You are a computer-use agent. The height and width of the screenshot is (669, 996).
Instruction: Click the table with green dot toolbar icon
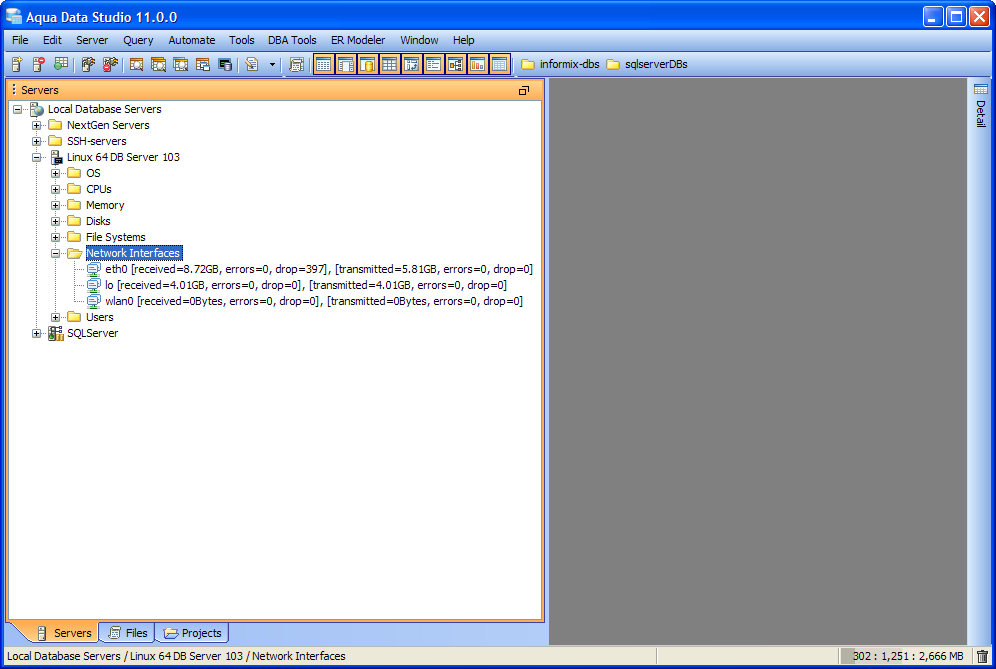click(61, 64)
